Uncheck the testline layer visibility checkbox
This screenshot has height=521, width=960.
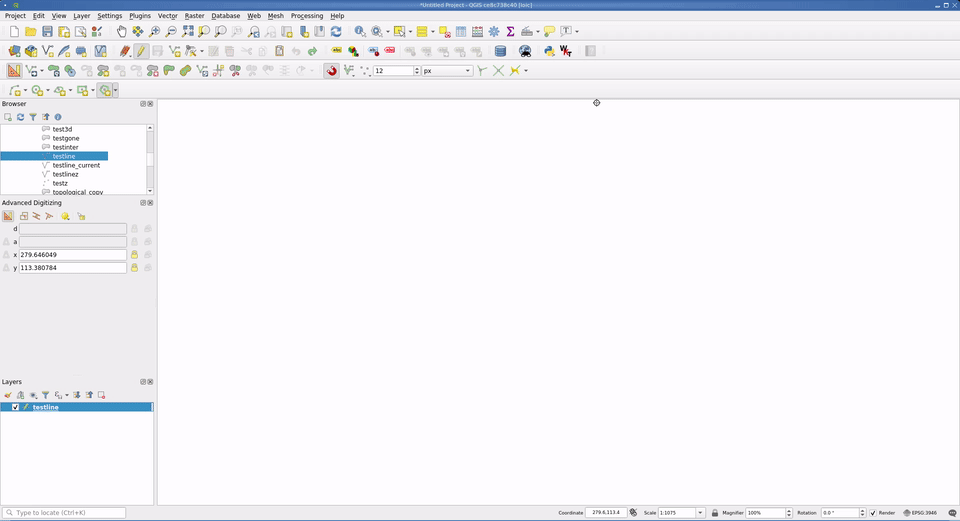15,407
